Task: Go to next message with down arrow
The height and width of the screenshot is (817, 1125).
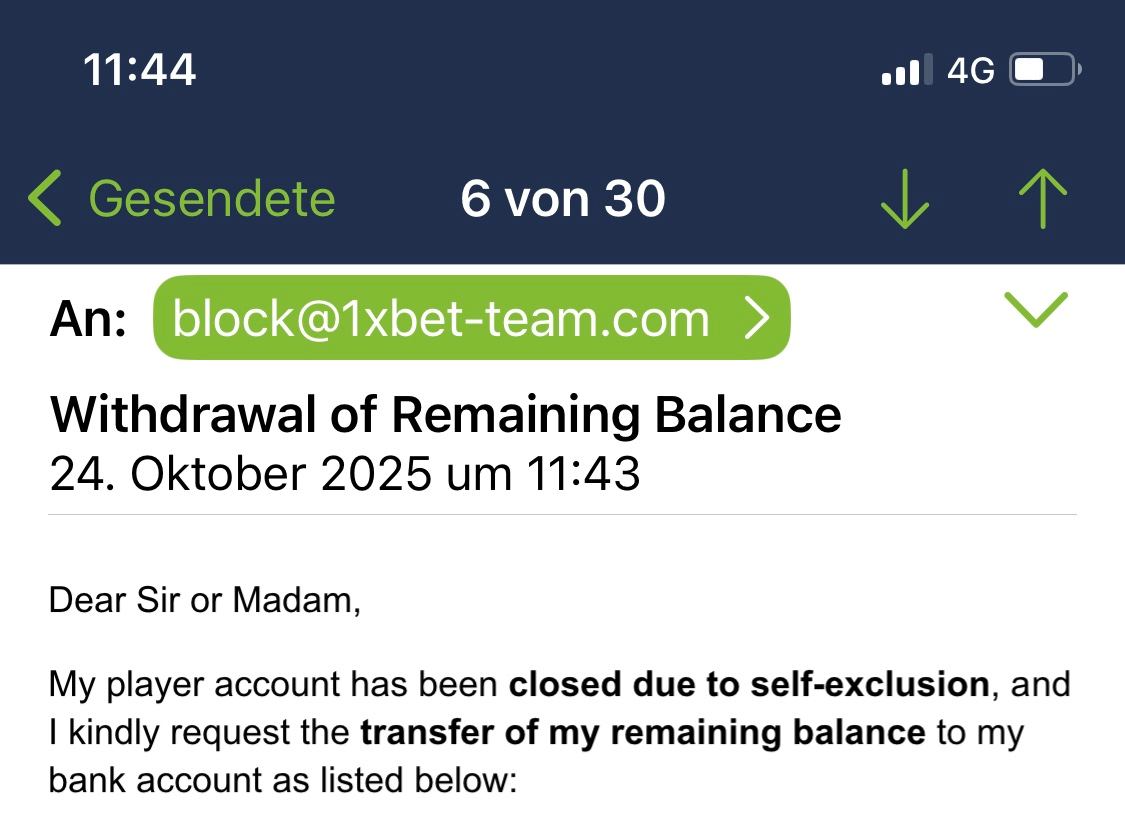Action: tap(905, 198)
